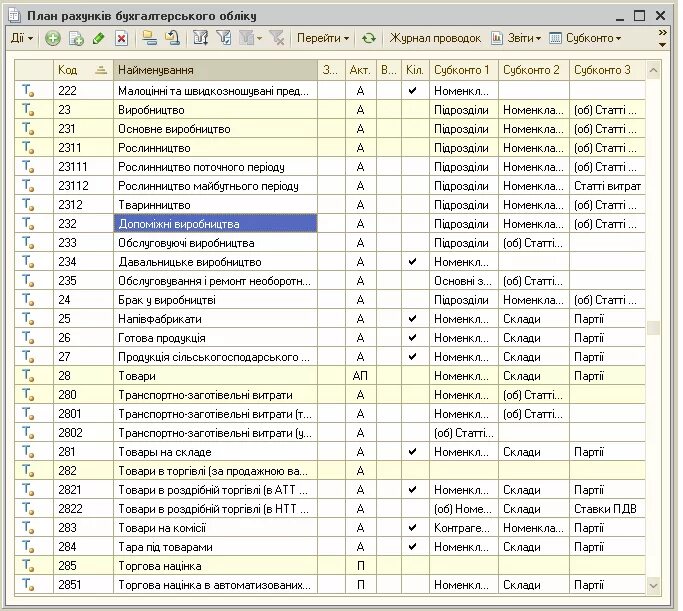Click the green Refresh arrows icon
The height and width of the screenshot is (611, 683).
click(x=369, y=38)
